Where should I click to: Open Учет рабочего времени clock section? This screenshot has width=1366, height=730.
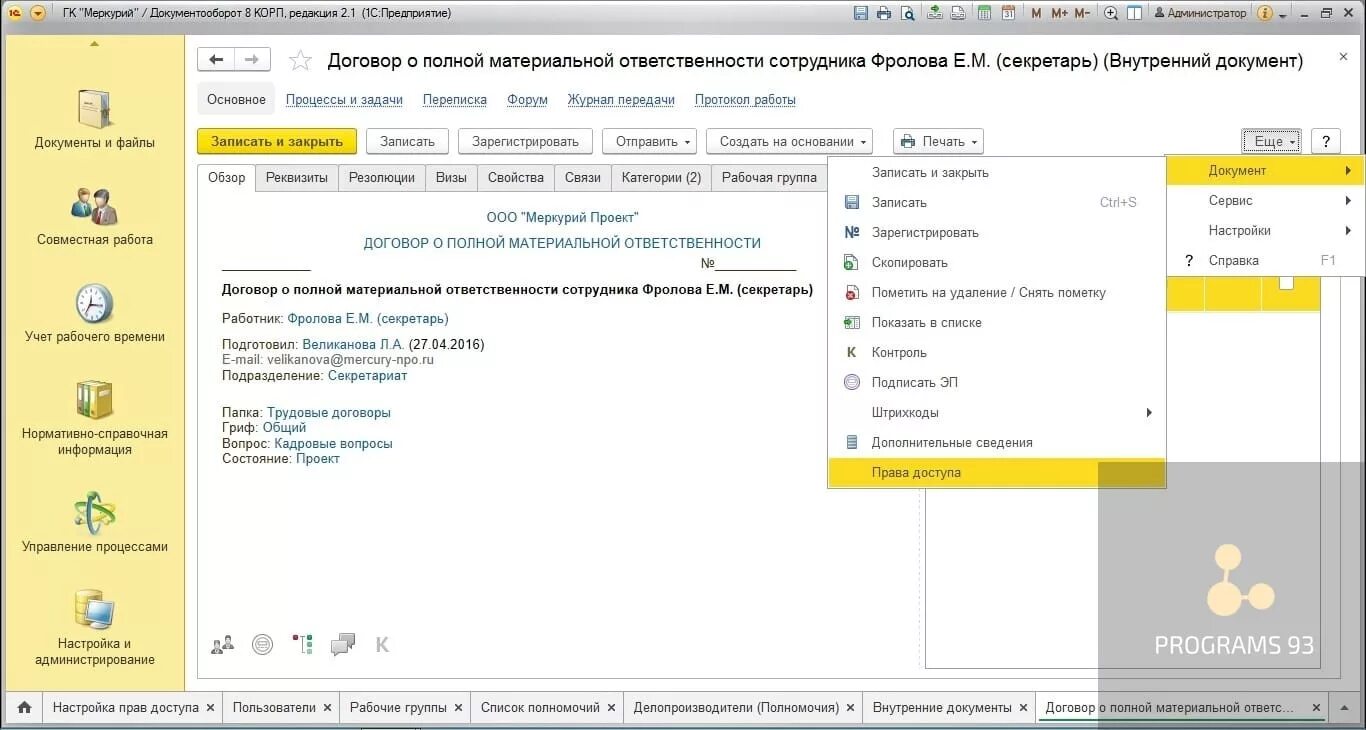[x=95, y=314]
